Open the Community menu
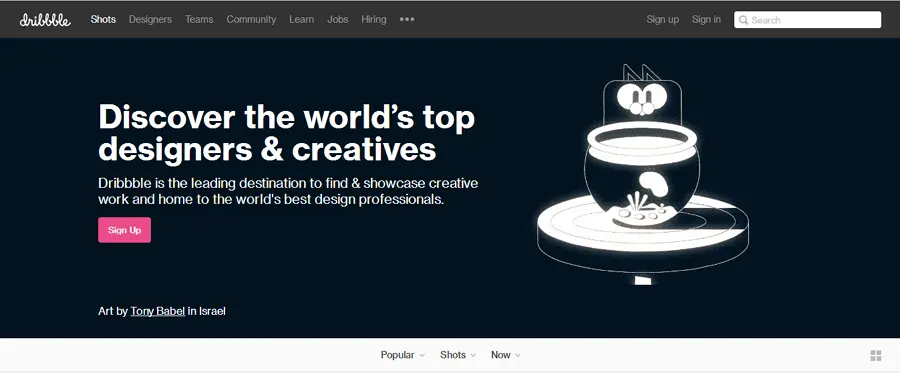900x373 pixels. 251,19
